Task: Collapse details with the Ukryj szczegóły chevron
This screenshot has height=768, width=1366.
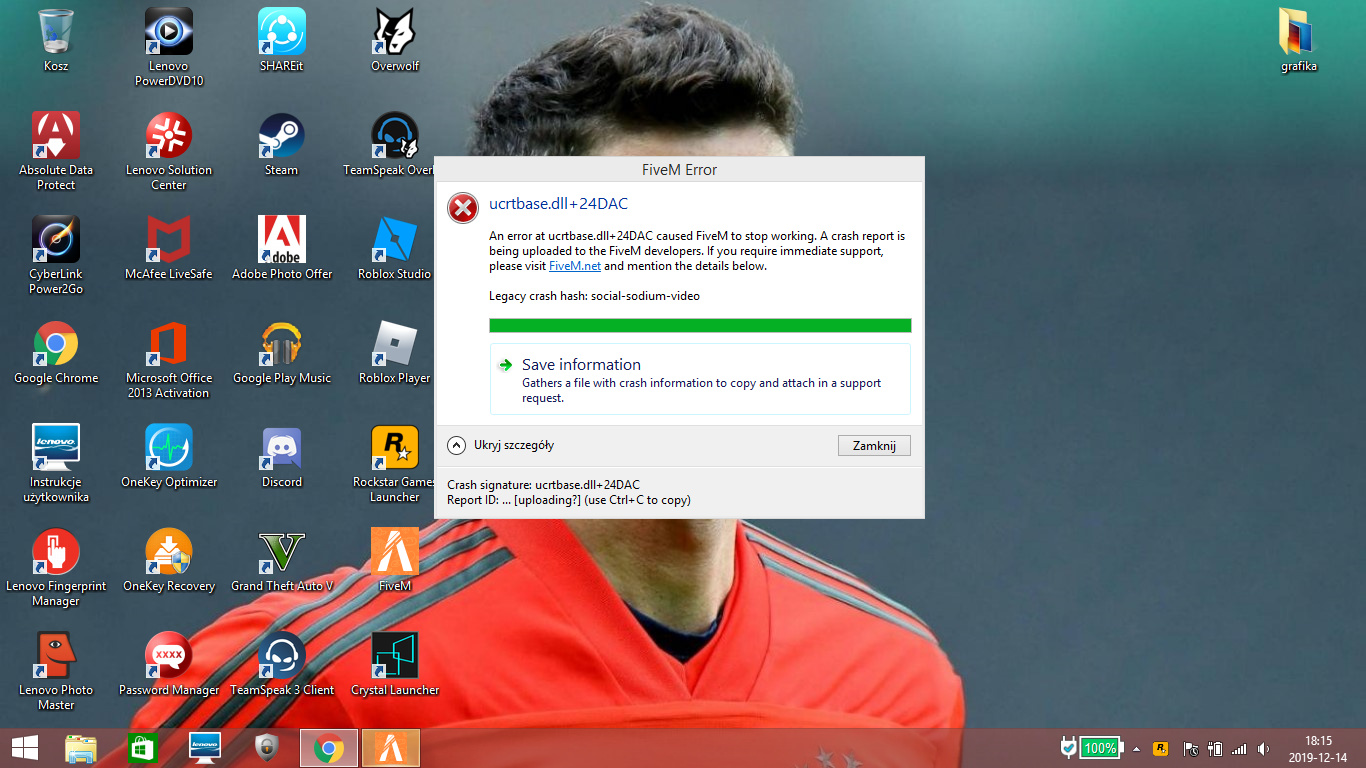Action: pos(457,445)
